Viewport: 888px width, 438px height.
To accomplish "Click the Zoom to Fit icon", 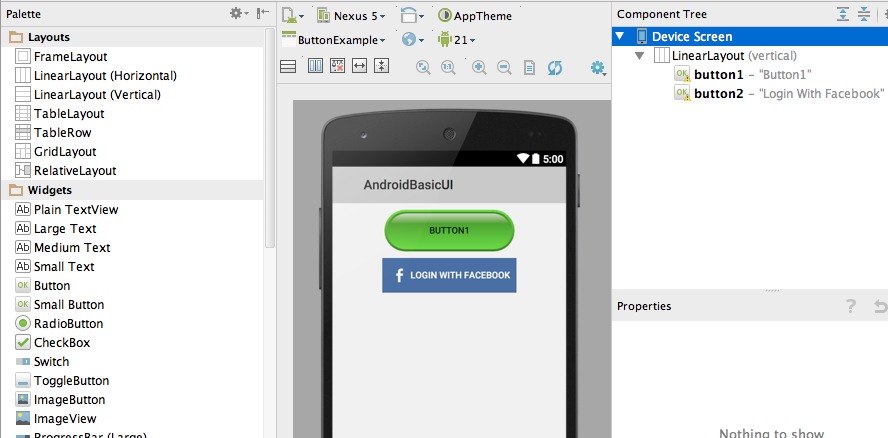I will click(x=423, y=67).
